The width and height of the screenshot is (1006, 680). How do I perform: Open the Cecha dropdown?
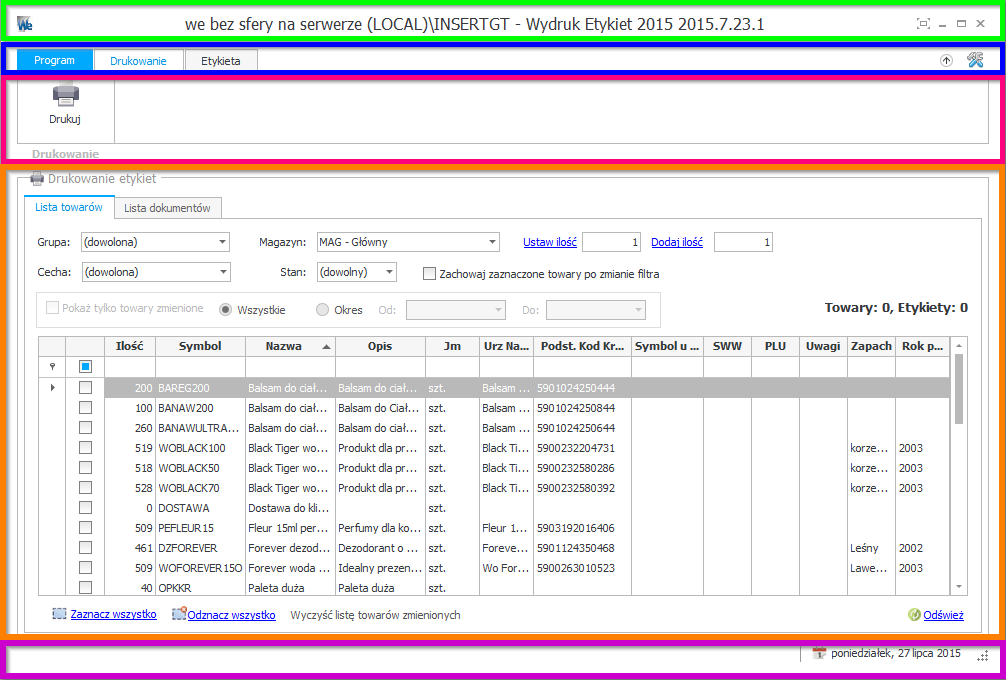pyautogui.click(x=222, y=272)
